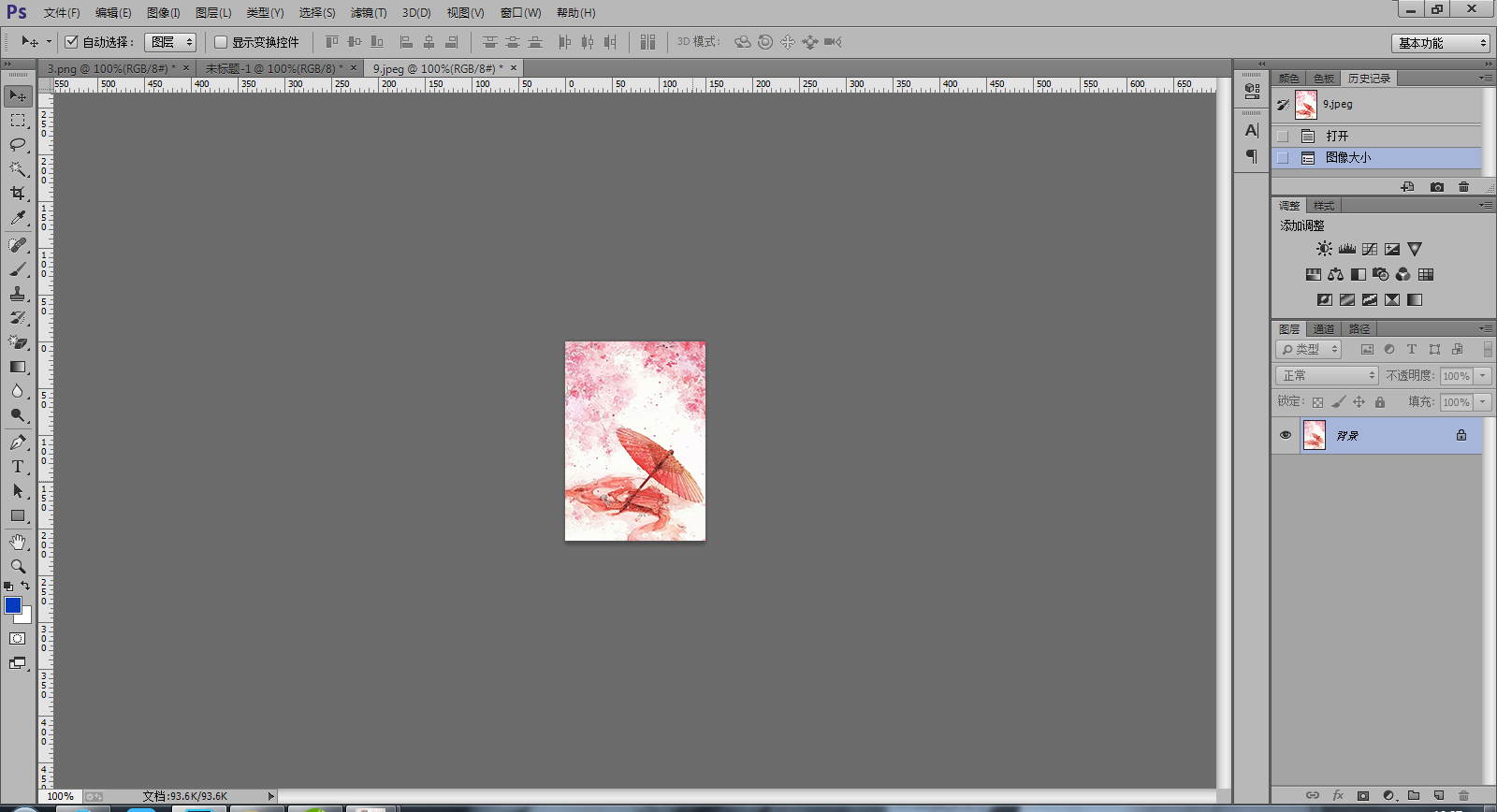Select the 打开 history state
This screenshot has width=1497, height=812.
tap(1376, 137)
